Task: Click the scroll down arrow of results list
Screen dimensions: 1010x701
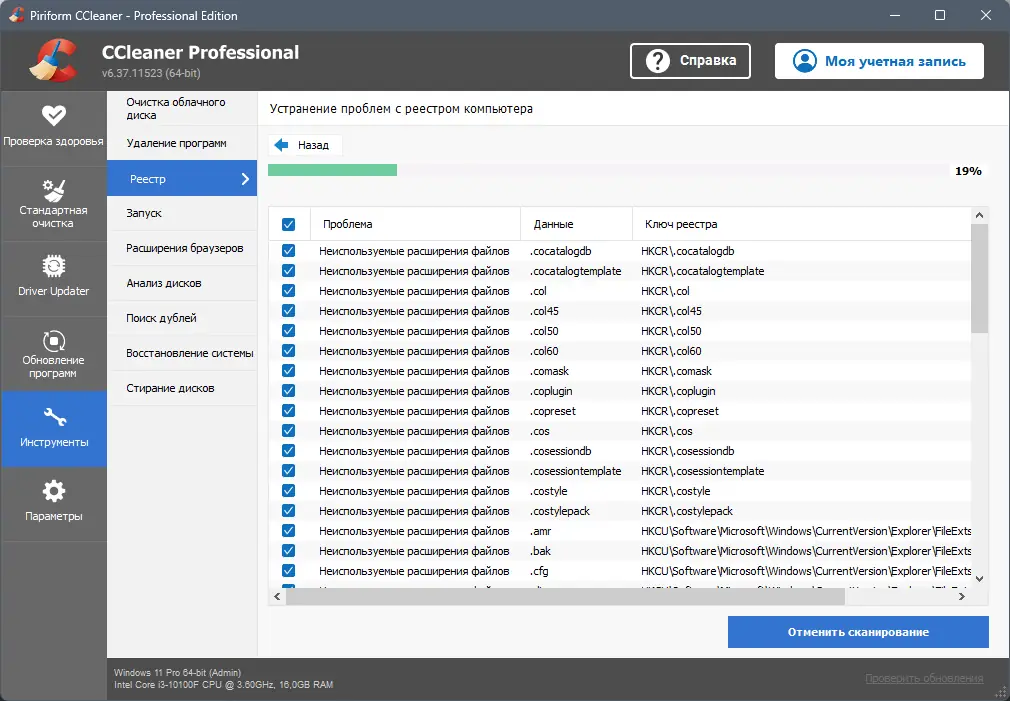Action: click(979, 579)
